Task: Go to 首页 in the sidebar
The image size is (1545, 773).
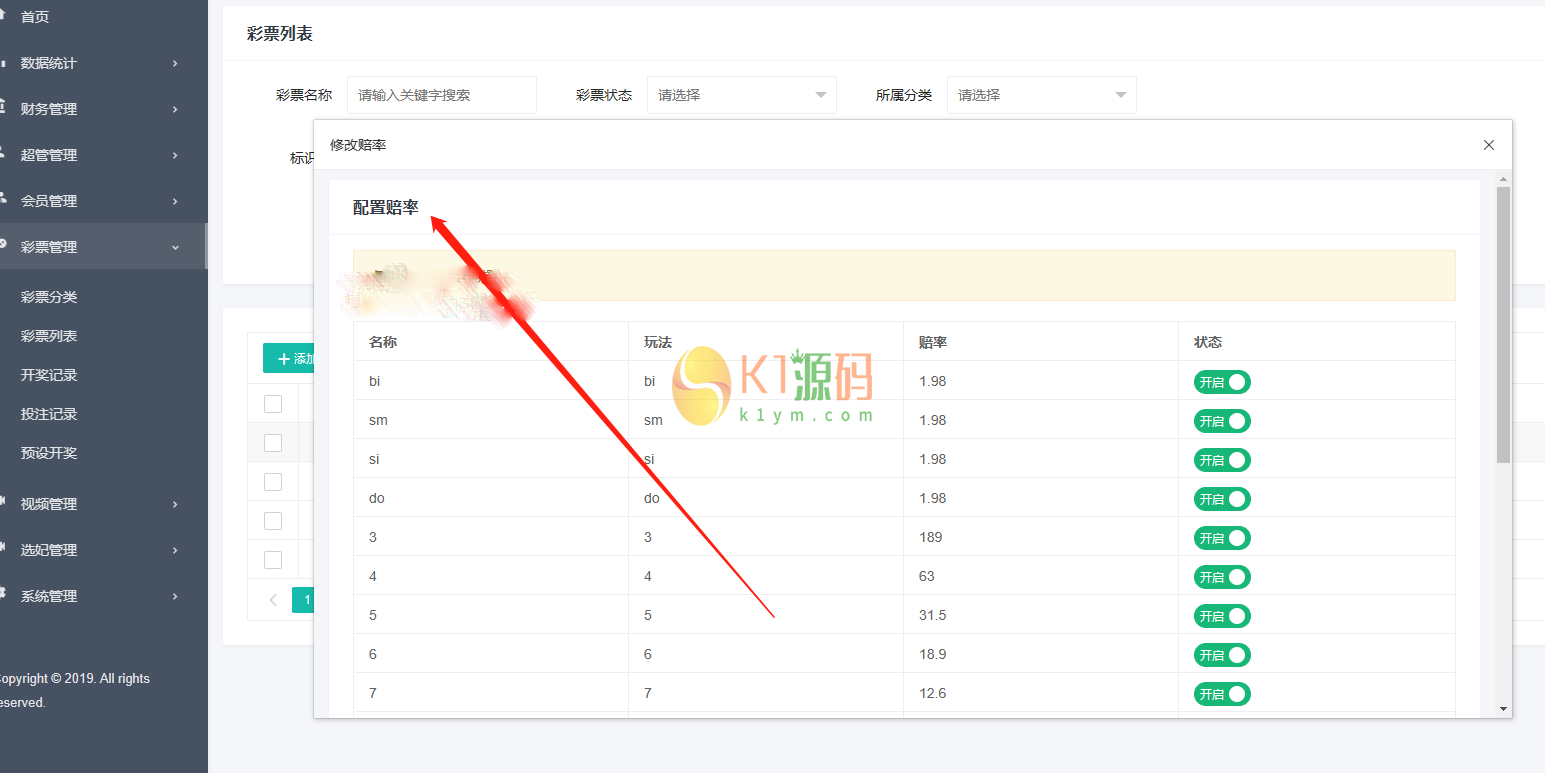Action: click(35, 17)
